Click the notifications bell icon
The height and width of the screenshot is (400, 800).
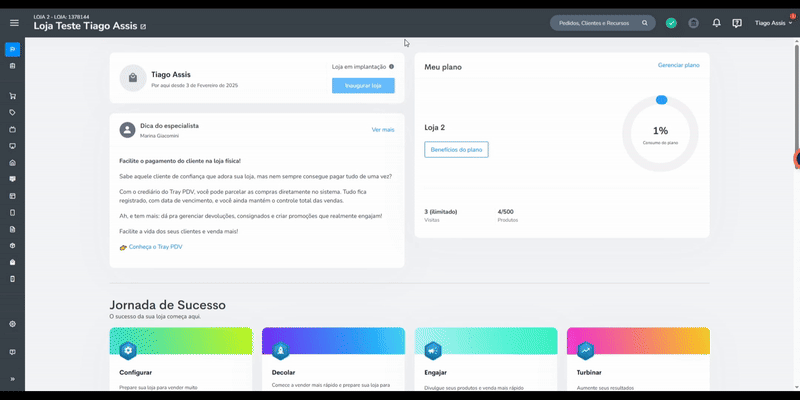point(716,23)
